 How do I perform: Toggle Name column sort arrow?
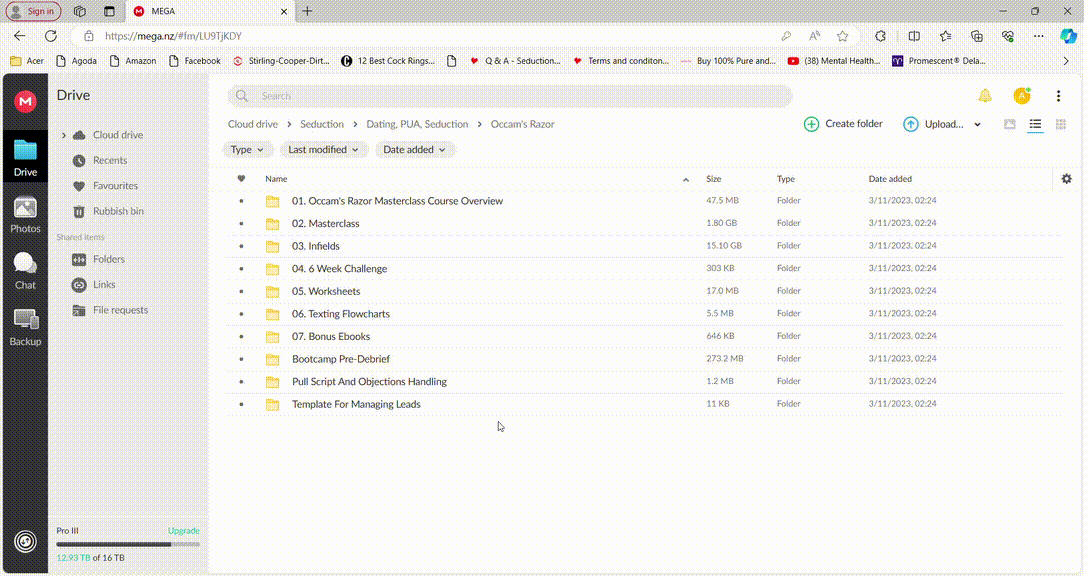[x=686, y=180]
